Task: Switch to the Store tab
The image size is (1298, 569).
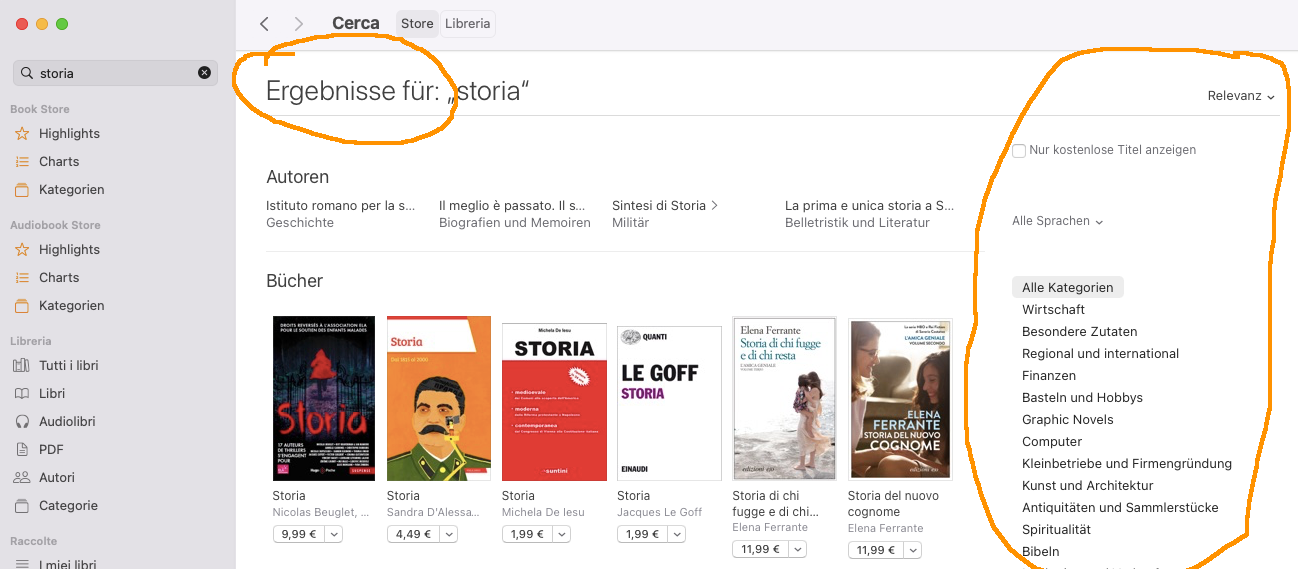Action: click(x=417, y=24)
